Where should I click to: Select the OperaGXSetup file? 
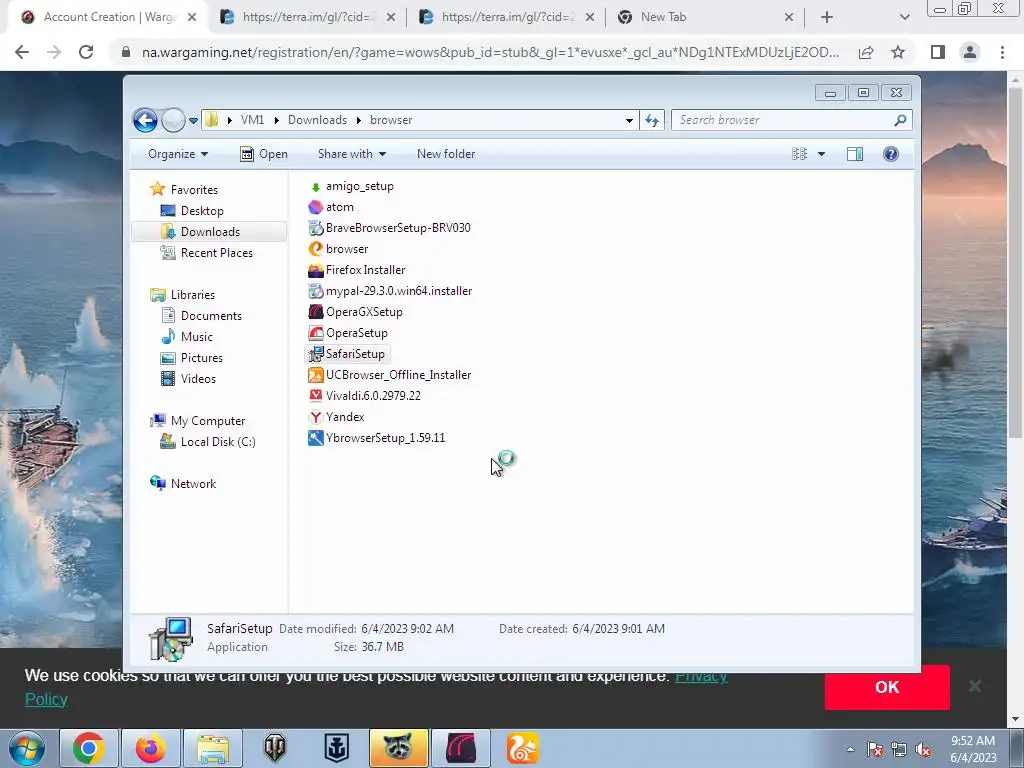[x=356, y=312]
